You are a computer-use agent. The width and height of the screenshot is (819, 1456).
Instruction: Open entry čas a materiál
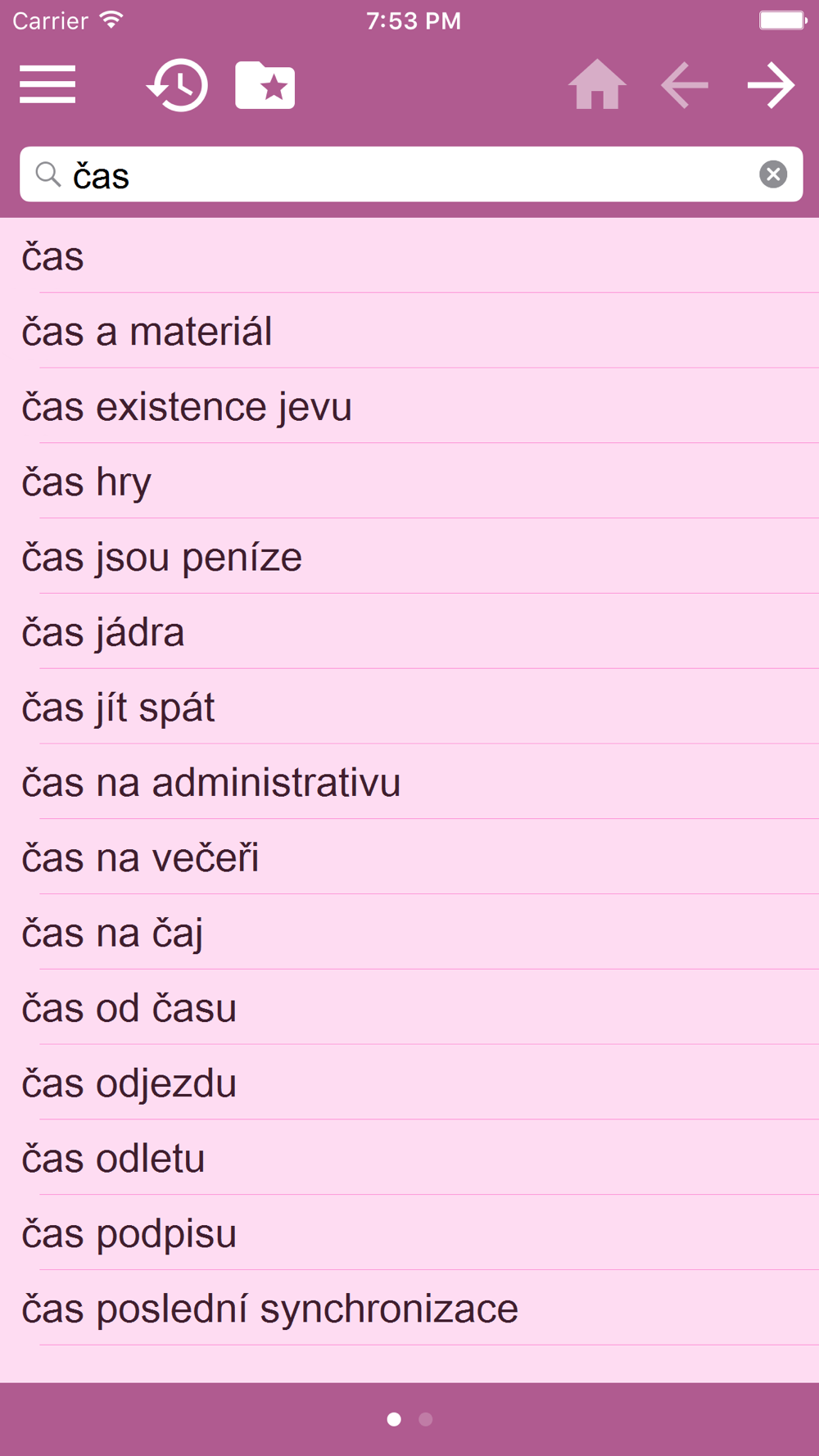pyautogui.click(x=409, y=331)
